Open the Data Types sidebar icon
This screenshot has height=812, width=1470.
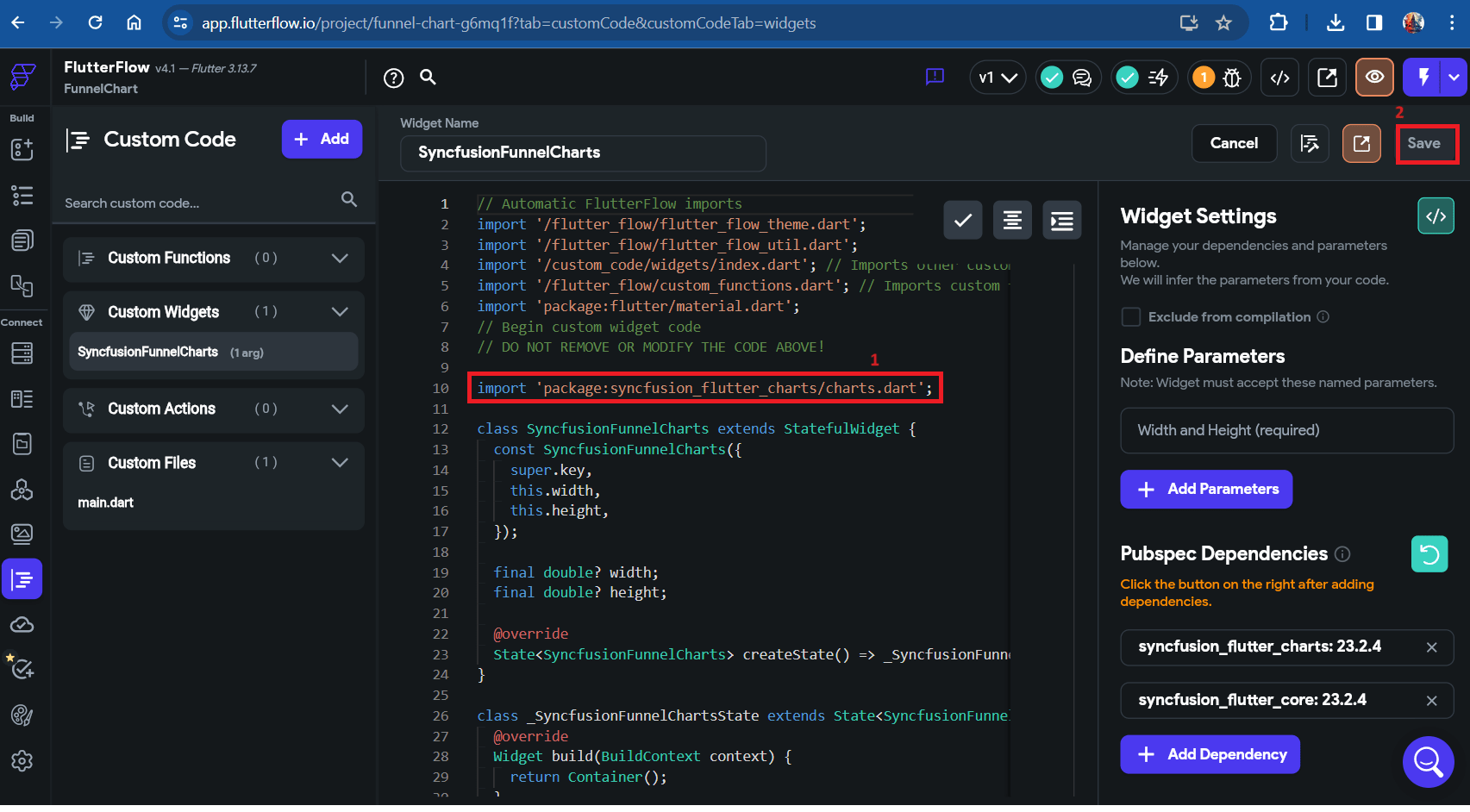point(22,398)
